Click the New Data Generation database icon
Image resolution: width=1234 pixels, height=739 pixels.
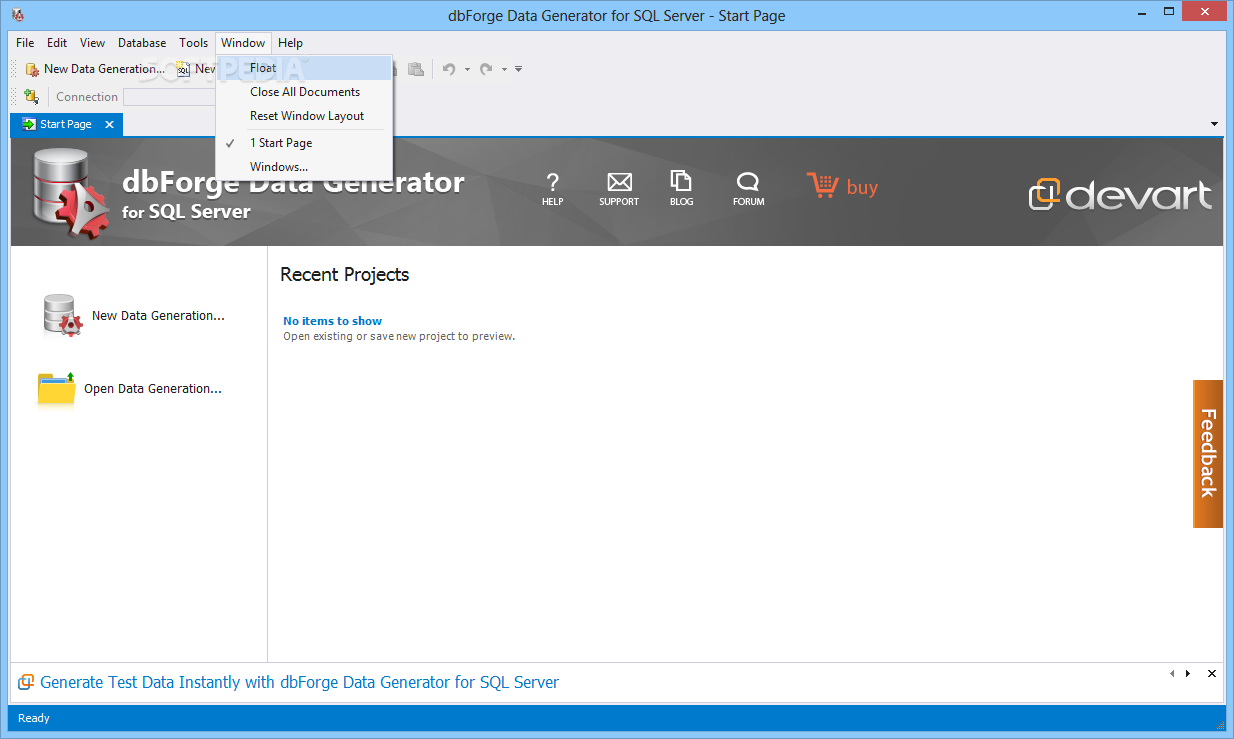tap(62, 315)
